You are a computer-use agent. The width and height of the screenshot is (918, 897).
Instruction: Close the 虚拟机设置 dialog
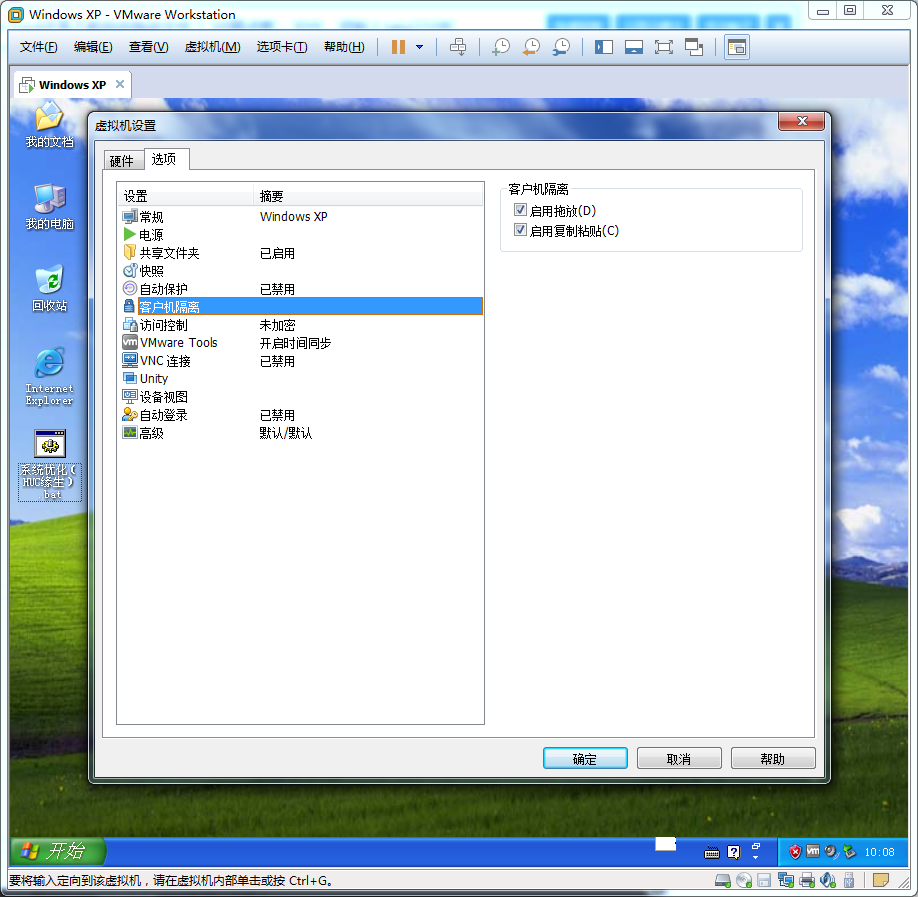click(x=801, y=121)
